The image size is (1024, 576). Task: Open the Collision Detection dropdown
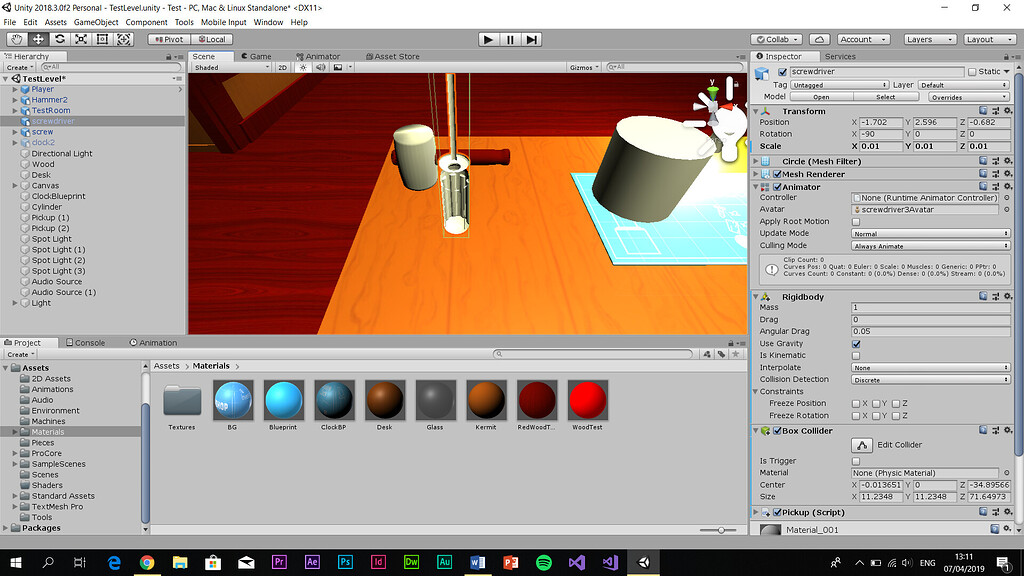[930, 380]
